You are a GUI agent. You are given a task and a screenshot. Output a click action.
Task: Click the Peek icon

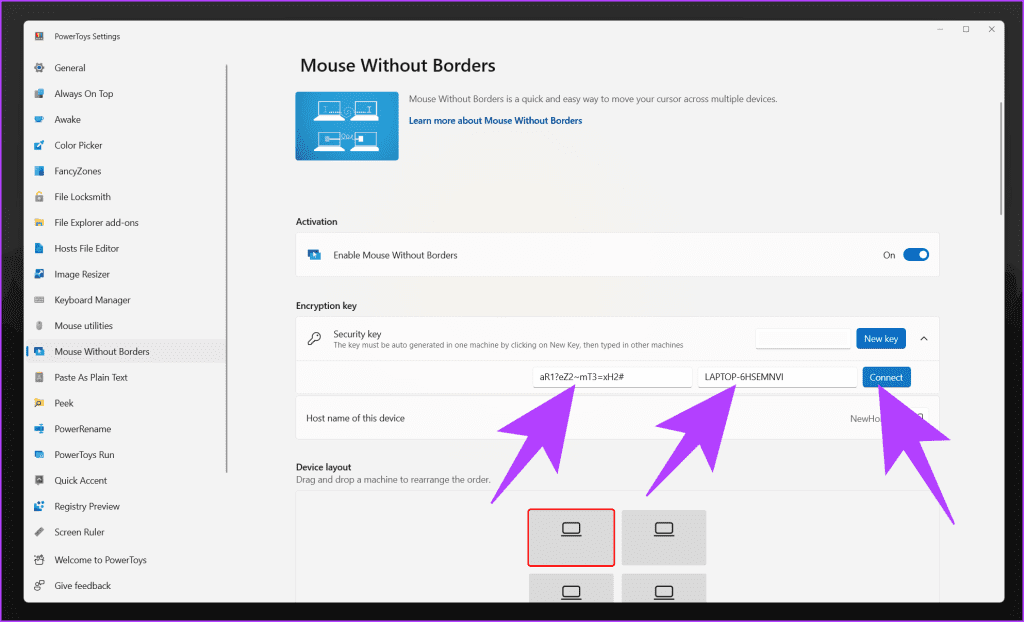[39, 403]
